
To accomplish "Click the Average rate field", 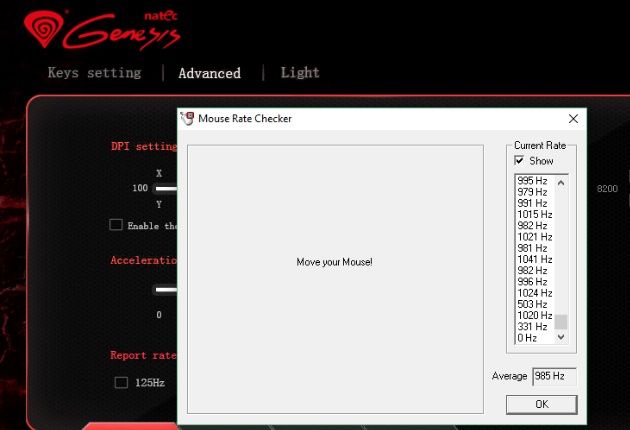I will click(554, 377).
